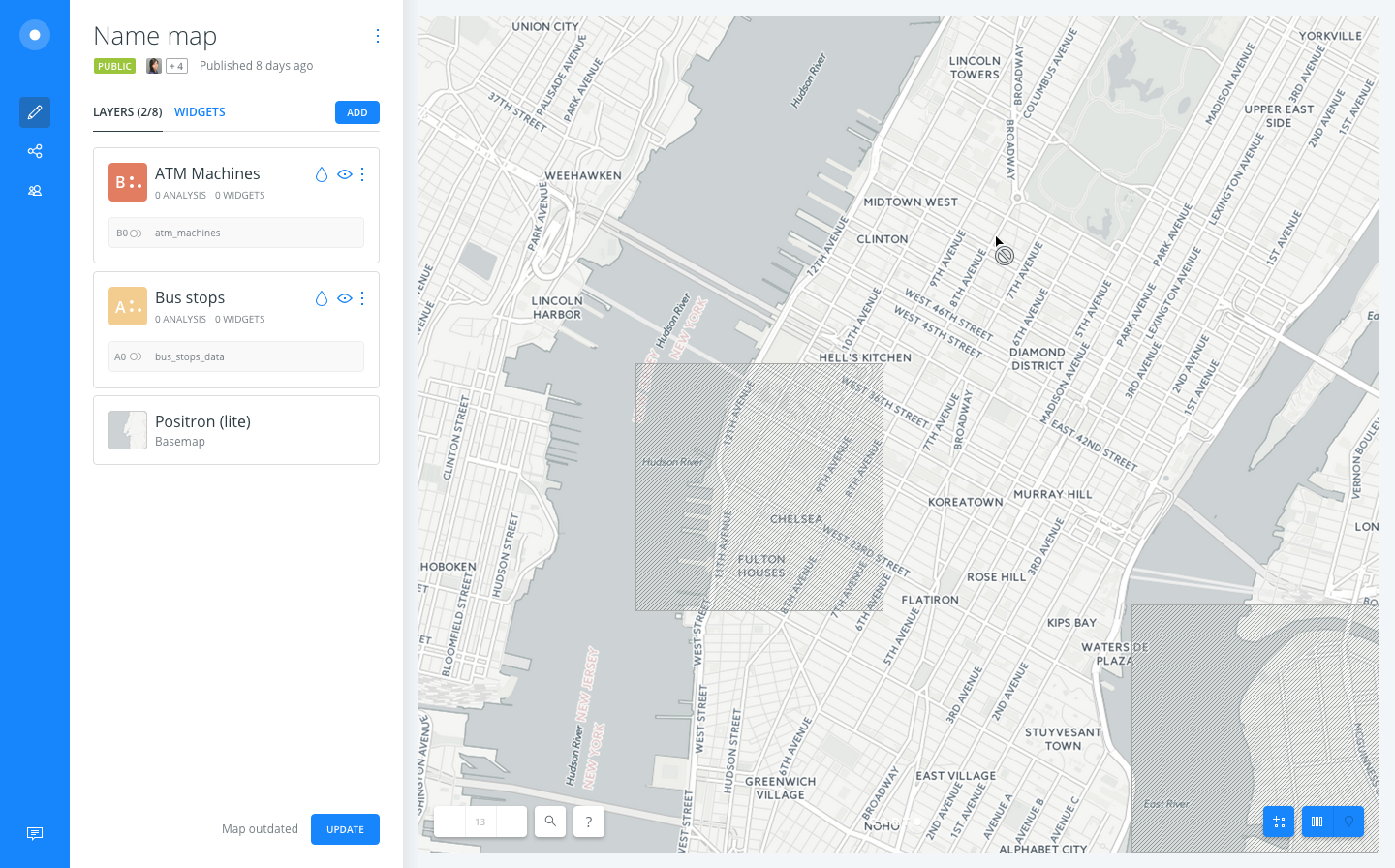Click the Name map title
Viewport: 1395px width, 868px height.
click(x=155, y=36)
